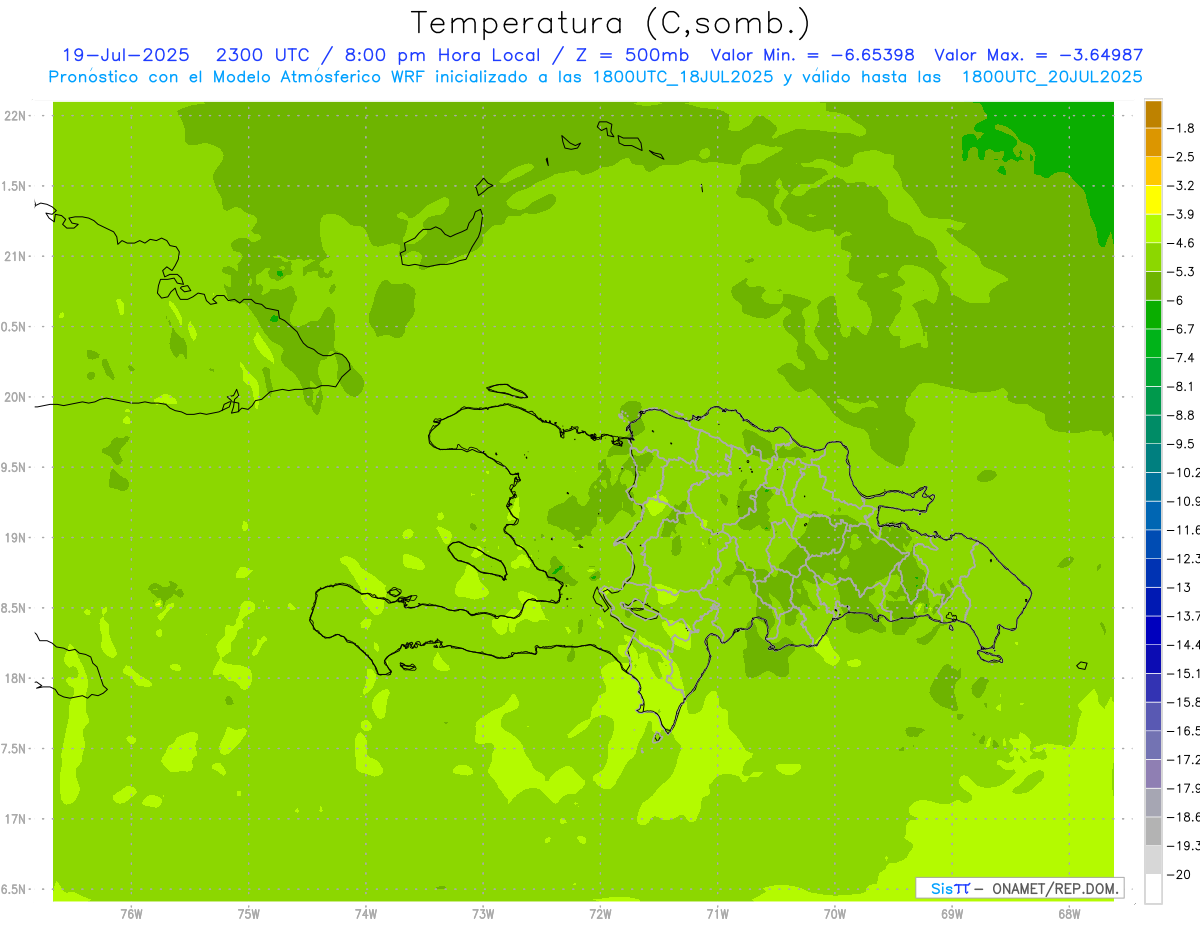1200x927 pixels.
Task: Pick the green swatch between -6 and -6.7
Action: [x=1153, y=314]
